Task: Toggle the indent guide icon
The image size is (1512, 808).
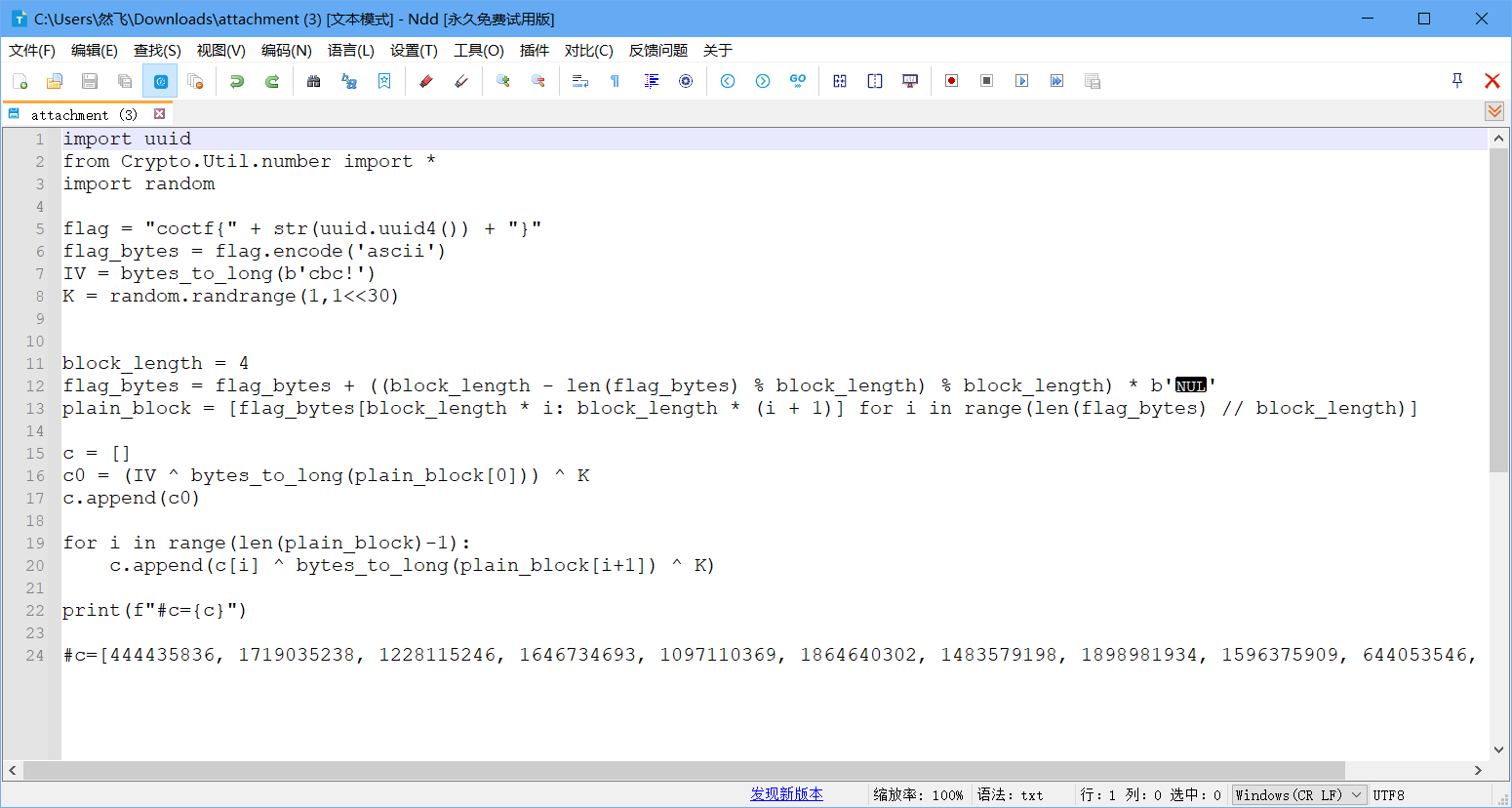Action: [651, 81]
